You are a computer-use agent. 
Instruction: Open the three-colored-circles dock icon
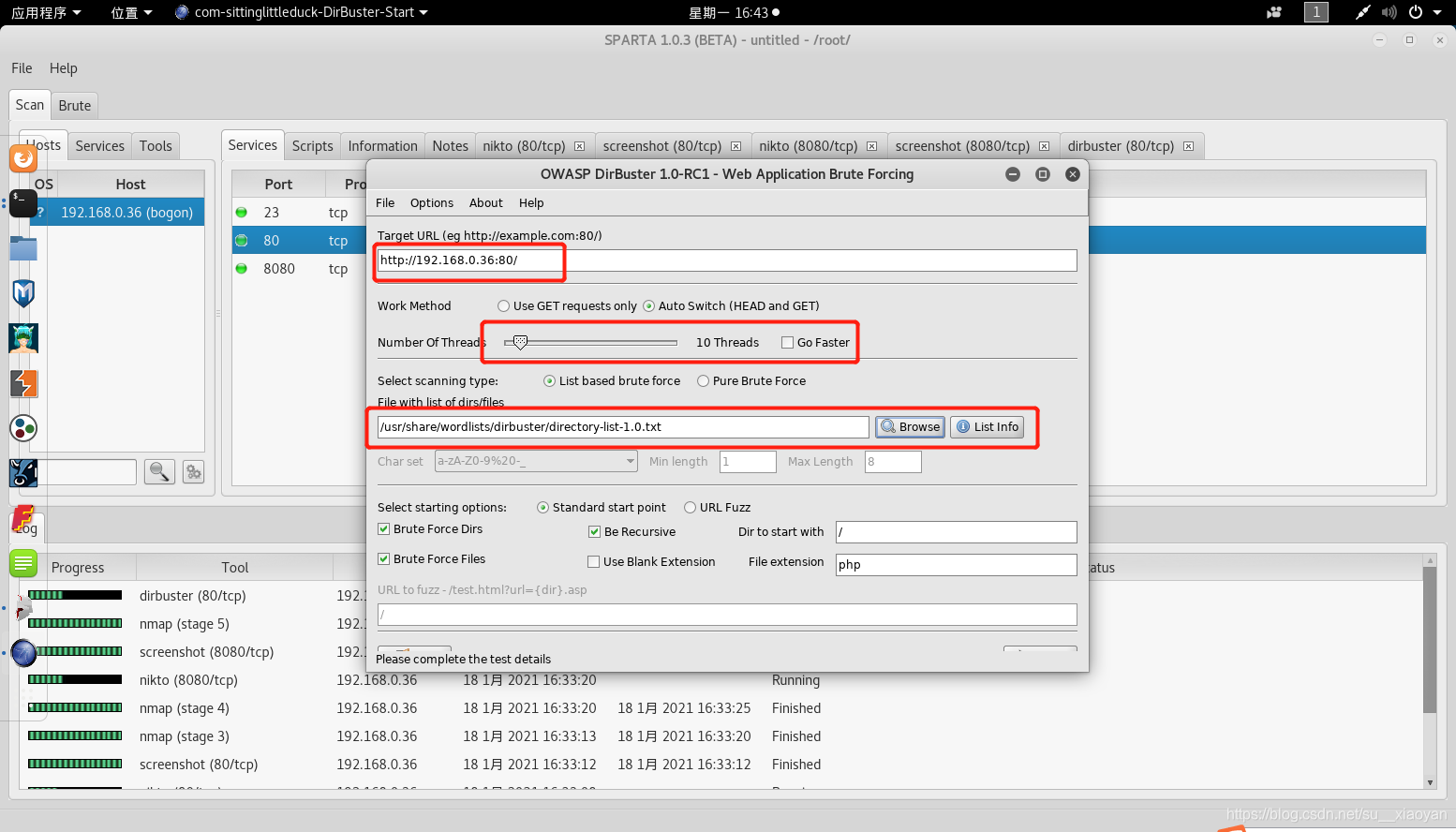point(23,428)
